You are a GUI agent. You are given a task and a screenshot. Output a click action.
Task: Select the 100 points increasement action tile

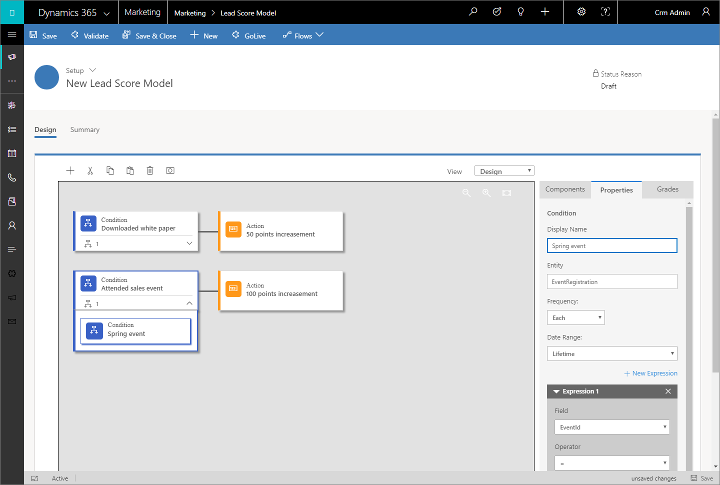point(281,291)
